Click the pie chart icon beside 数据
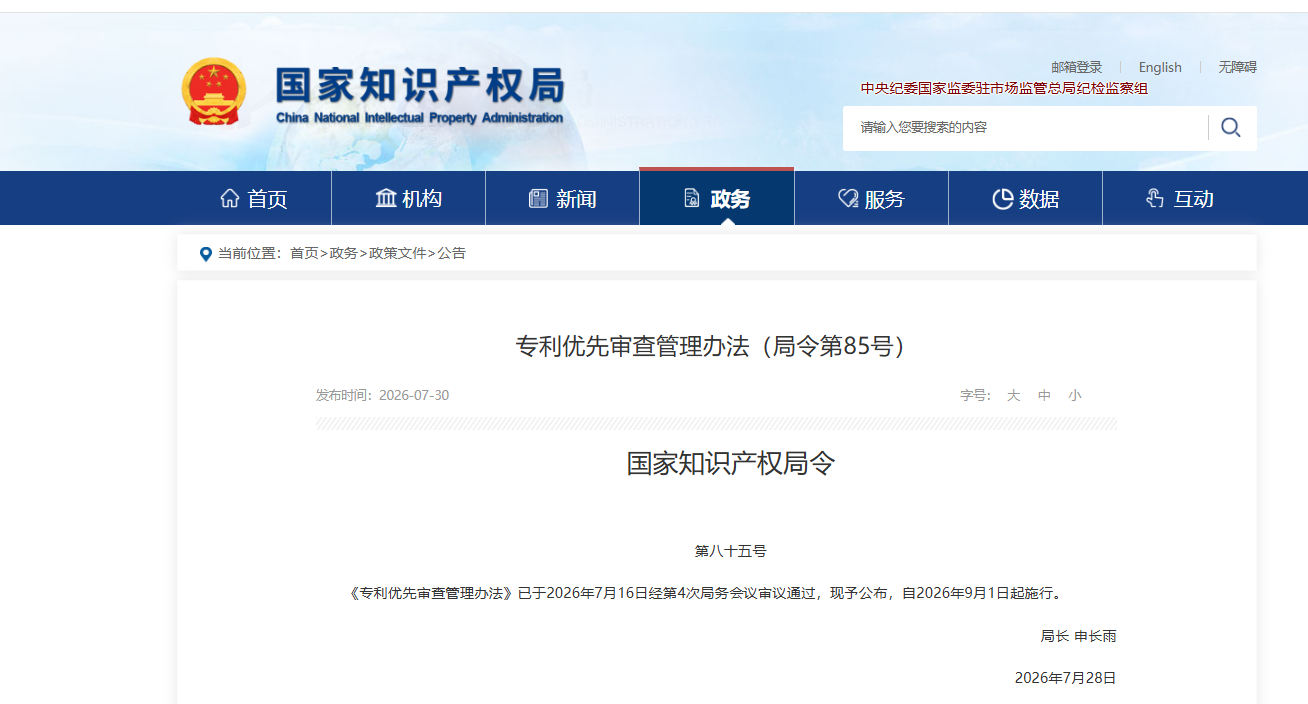1308x704 pixels. pyautogui.click(x=1002, y=198)
